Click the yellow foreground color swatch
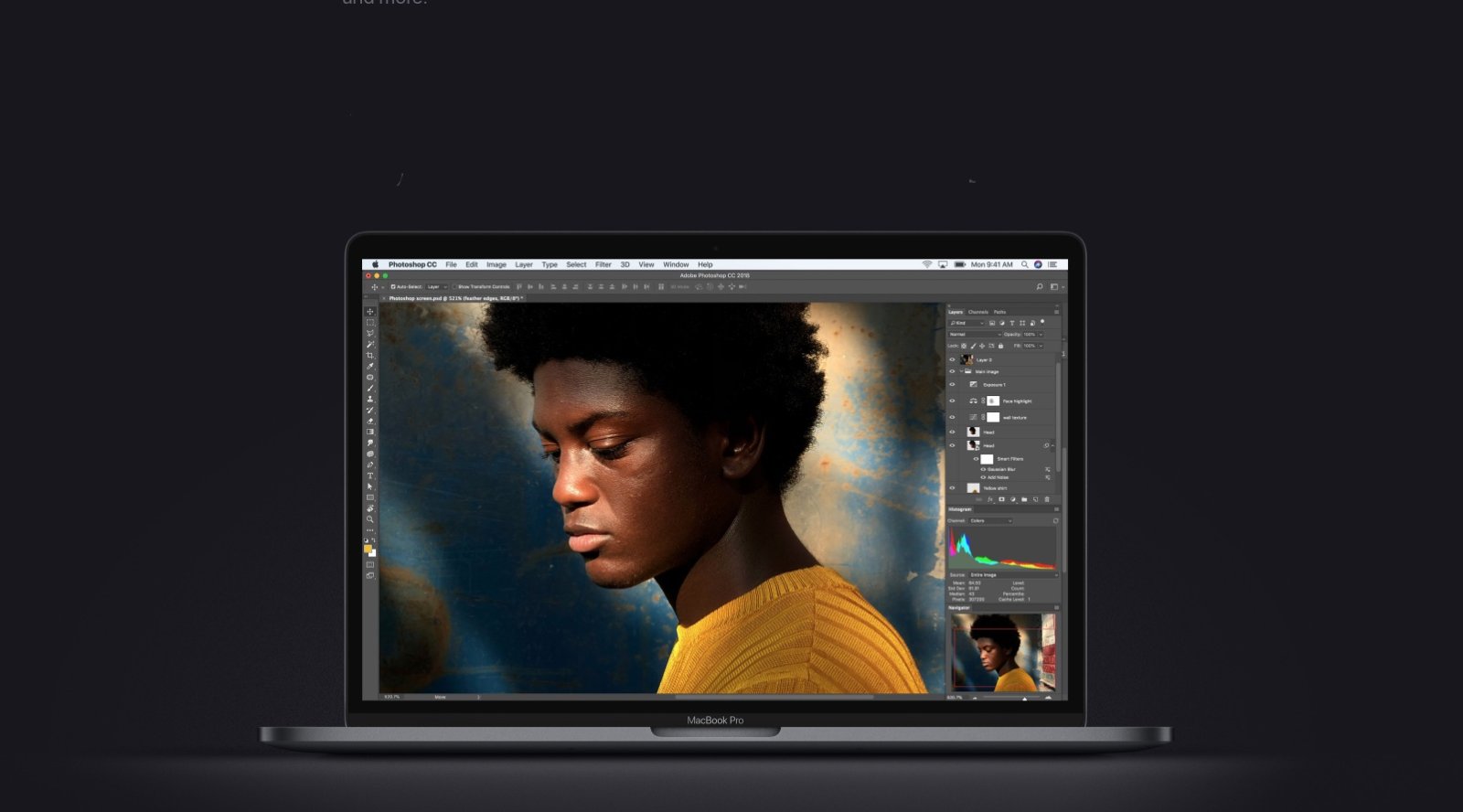This screenshot has width=1463, height=812. click(x=368, y=549)
